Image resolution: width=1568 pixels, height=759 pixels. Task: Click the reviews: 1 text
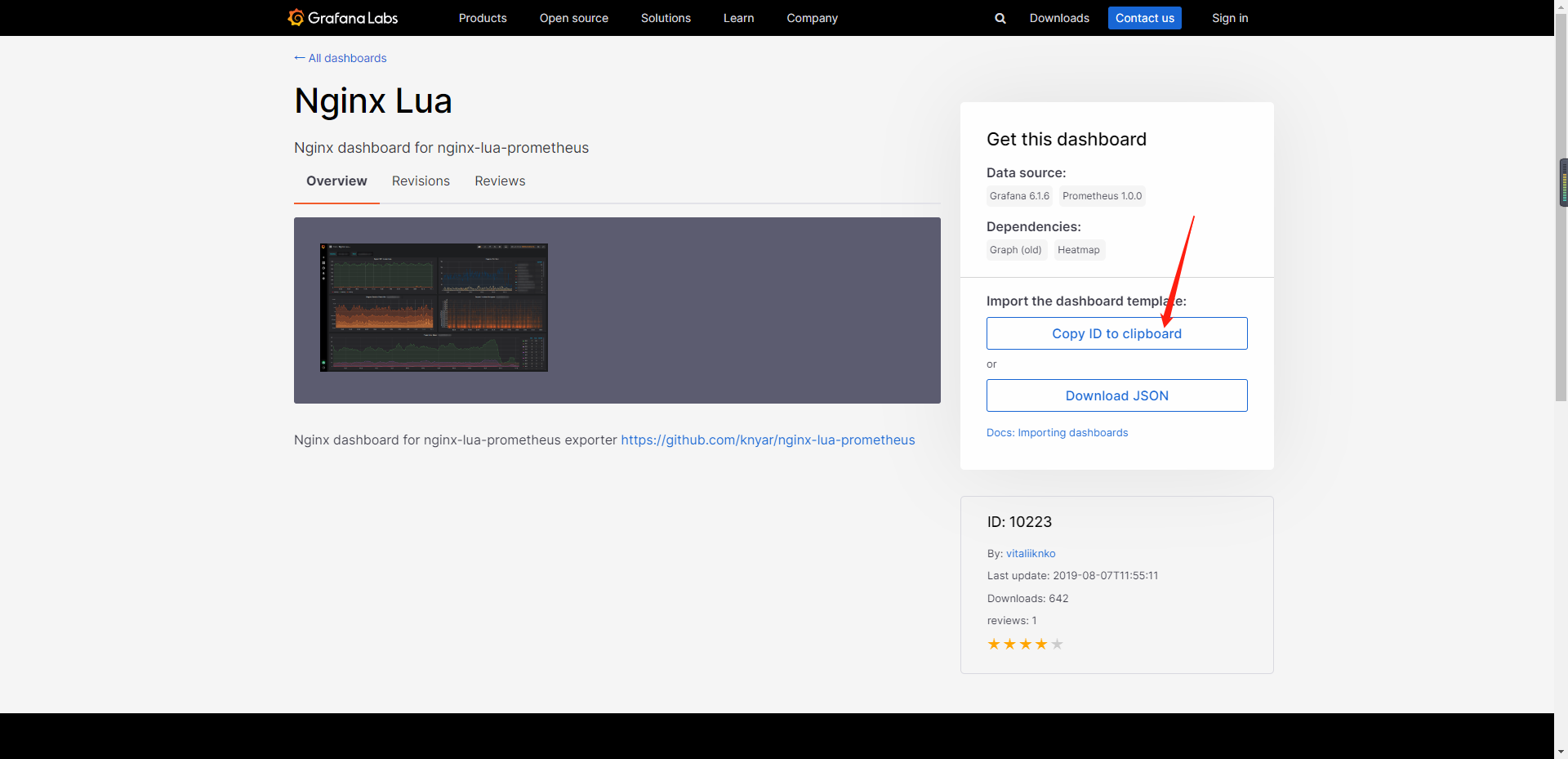pos(1012,621)
